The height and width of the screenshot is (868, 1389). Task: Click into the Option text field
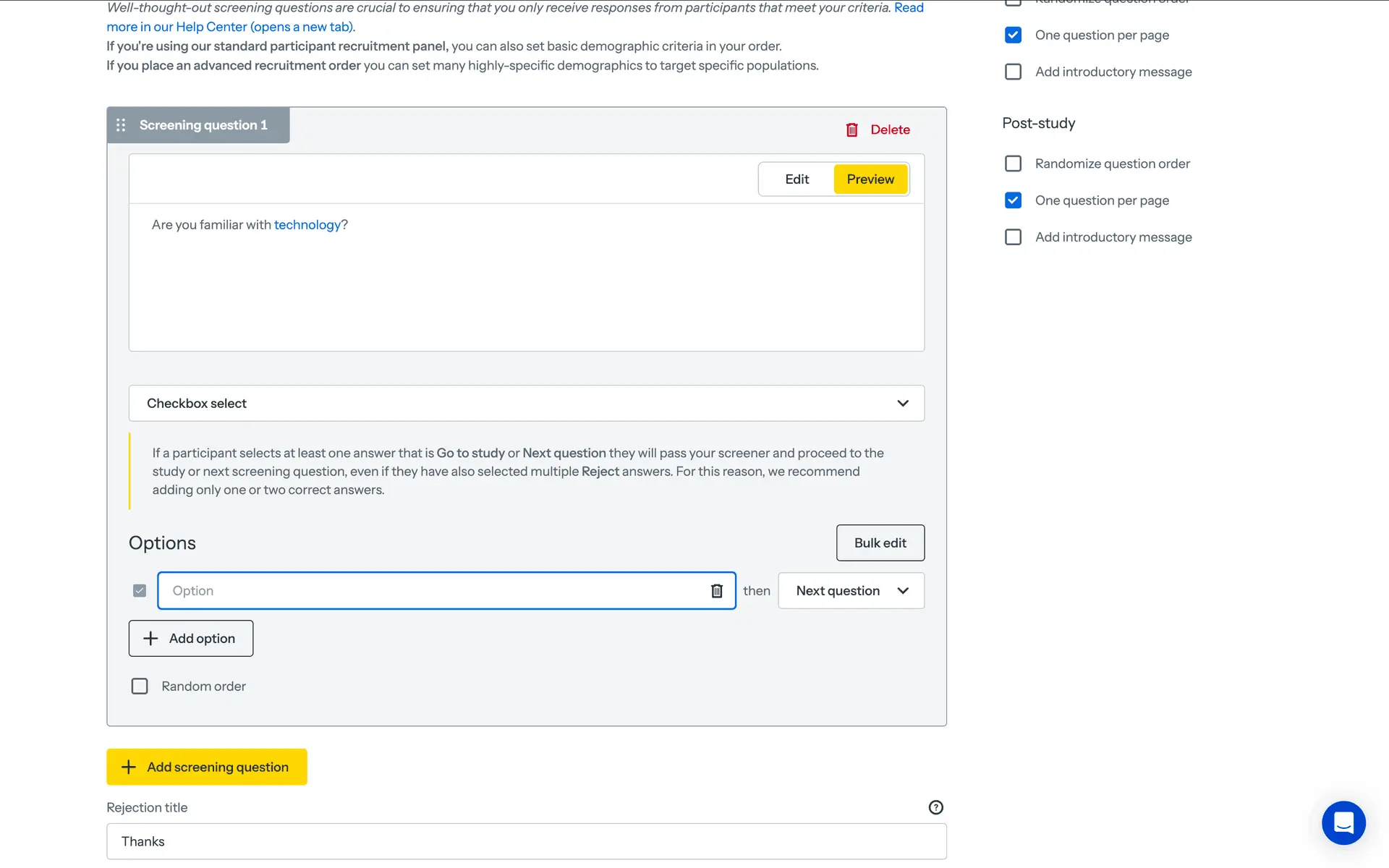point(434,591)
